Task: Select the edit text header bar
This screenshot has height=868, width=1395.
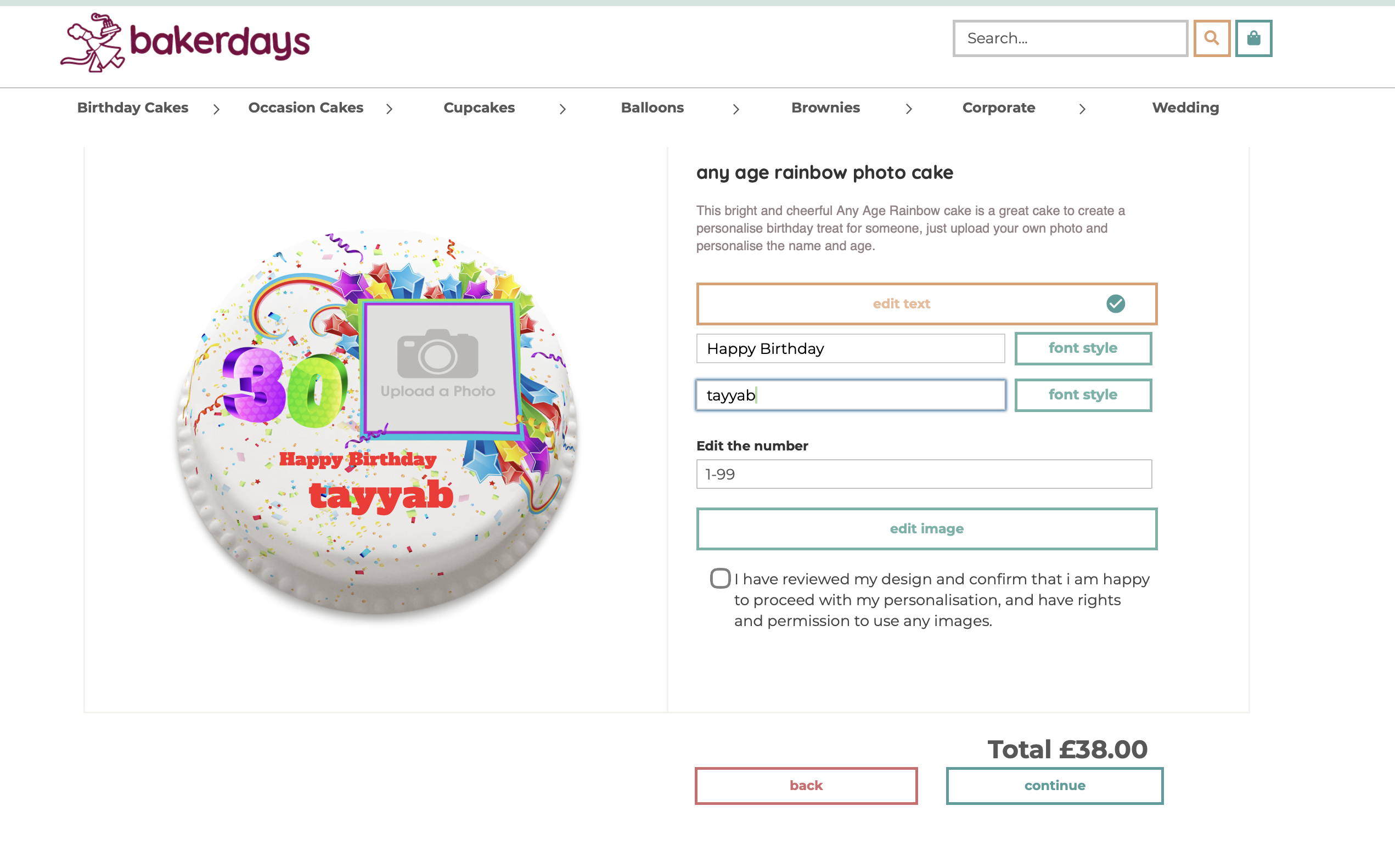Action: pyautogui.click(x=901, y=303)
